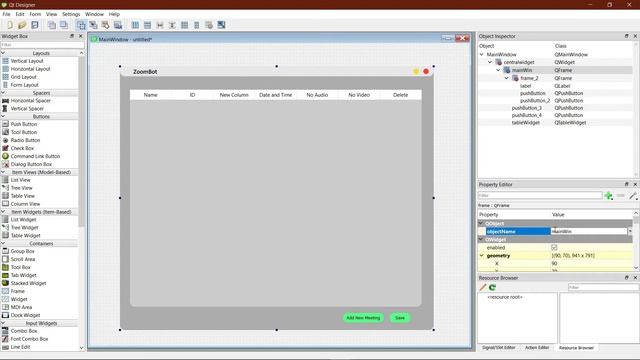
Task: Open the Edit menu
Action: click(x=20, y=14)
